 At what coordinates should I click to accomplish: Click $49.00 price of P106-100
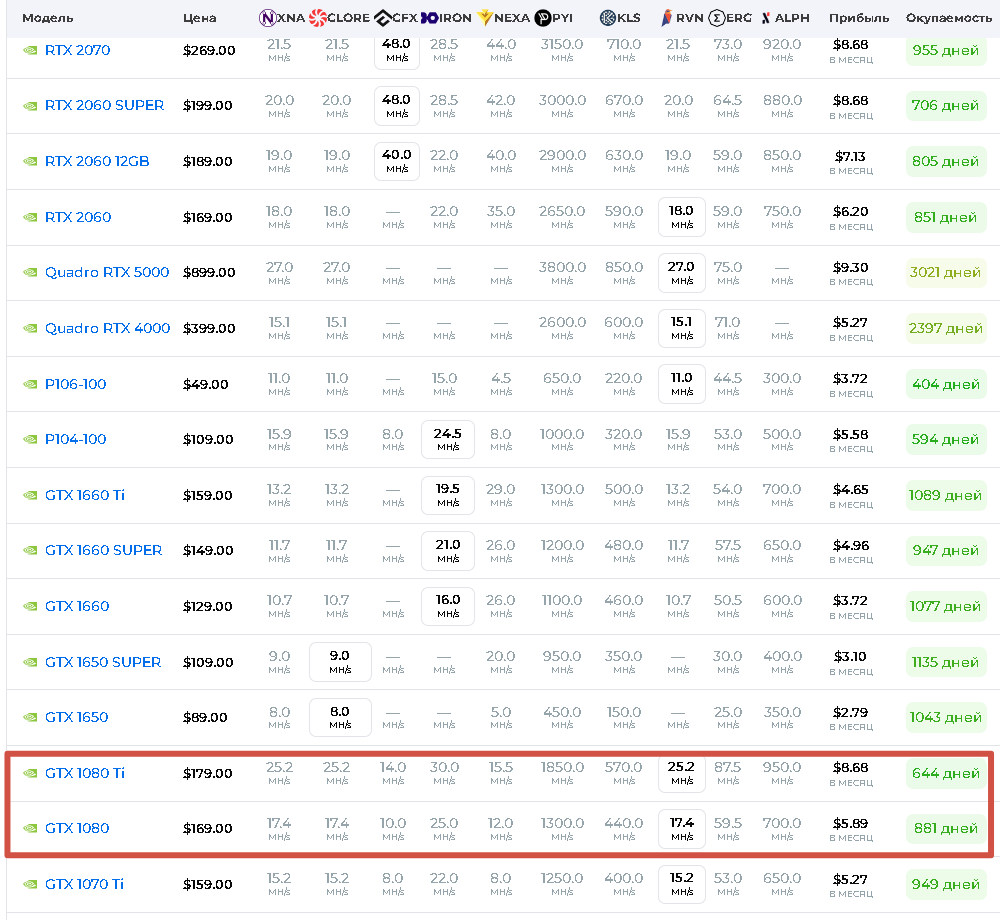point(205,384)
